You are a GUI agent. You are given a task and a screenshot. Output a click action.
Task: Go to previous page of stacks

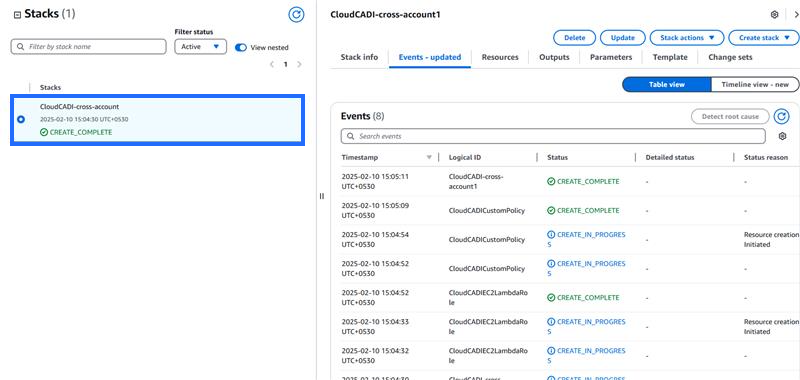[272, 64]
